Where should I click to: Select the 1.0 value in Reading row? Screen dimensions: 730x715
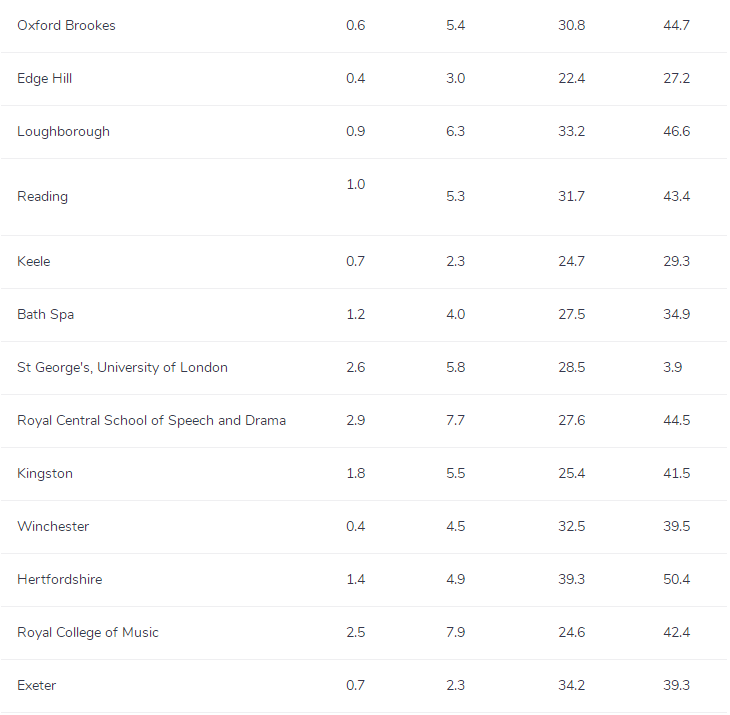click(x=355, y=184)
